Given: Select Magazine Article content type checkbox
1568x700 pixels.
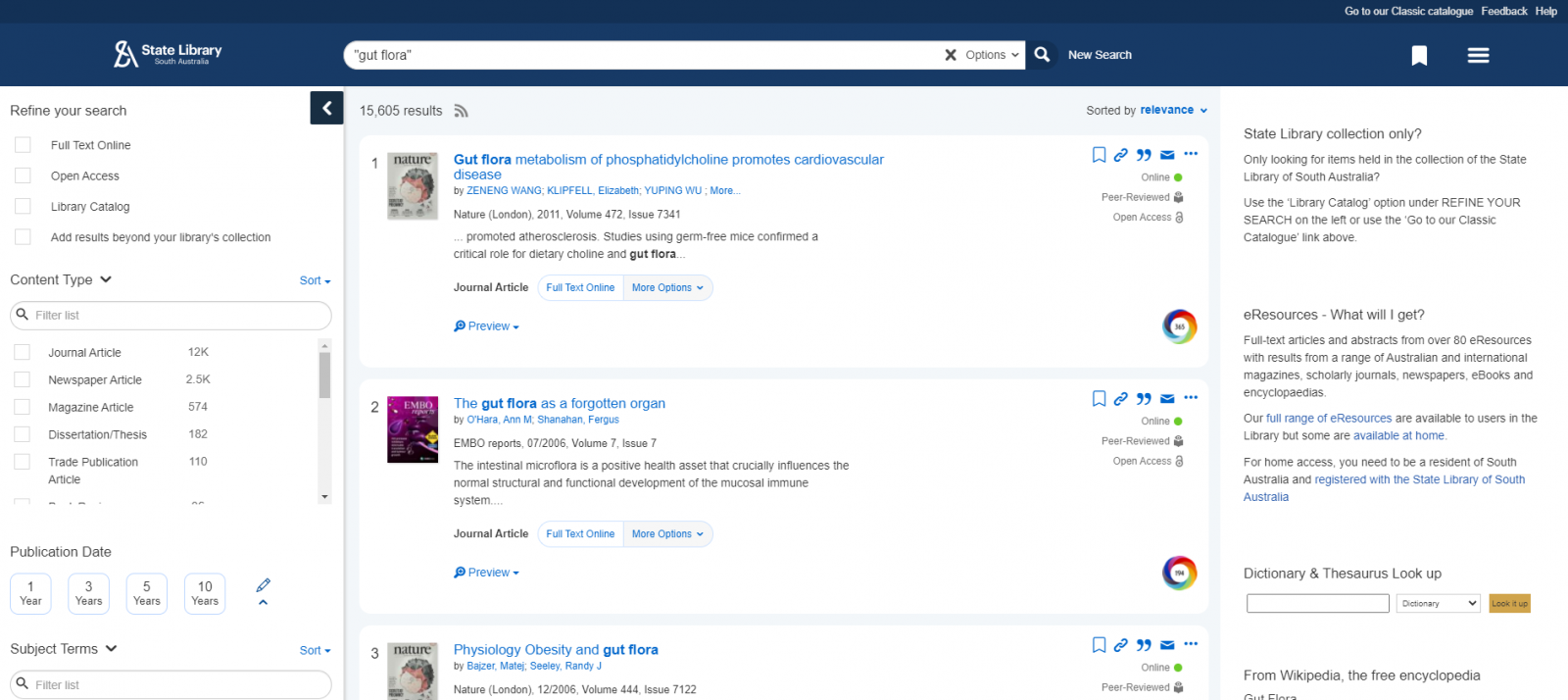Looking at the screenshot, I should click(22, 407).
